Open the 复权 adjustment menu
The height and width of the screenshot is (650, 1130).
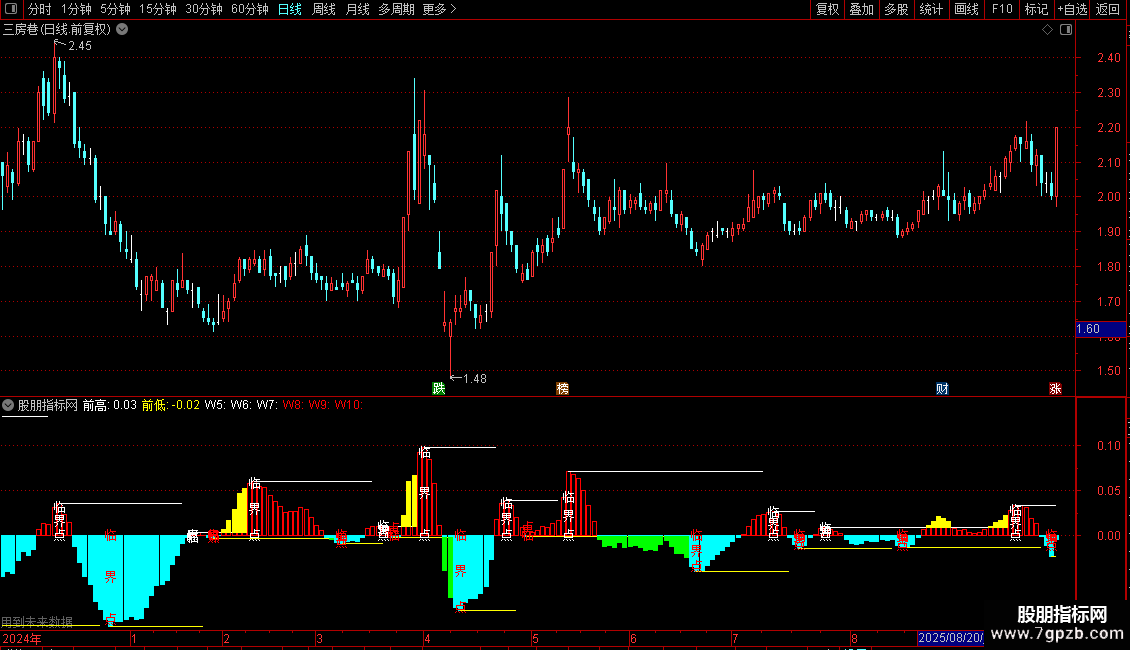[x=827, y=9]
